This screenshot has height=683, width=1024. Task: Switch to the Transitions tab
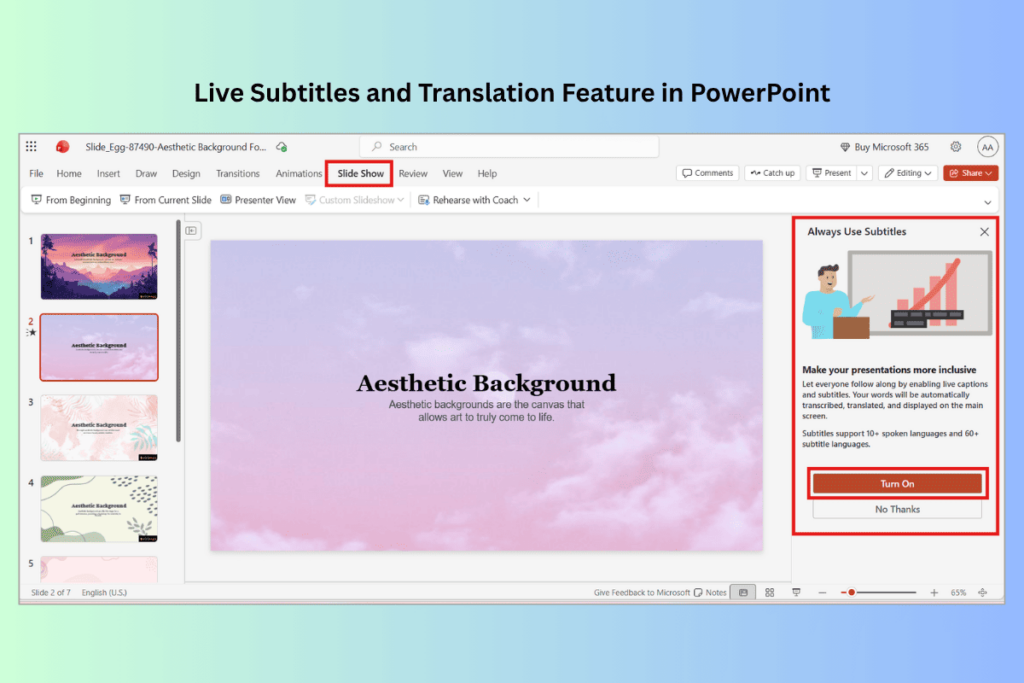[238, 173]
